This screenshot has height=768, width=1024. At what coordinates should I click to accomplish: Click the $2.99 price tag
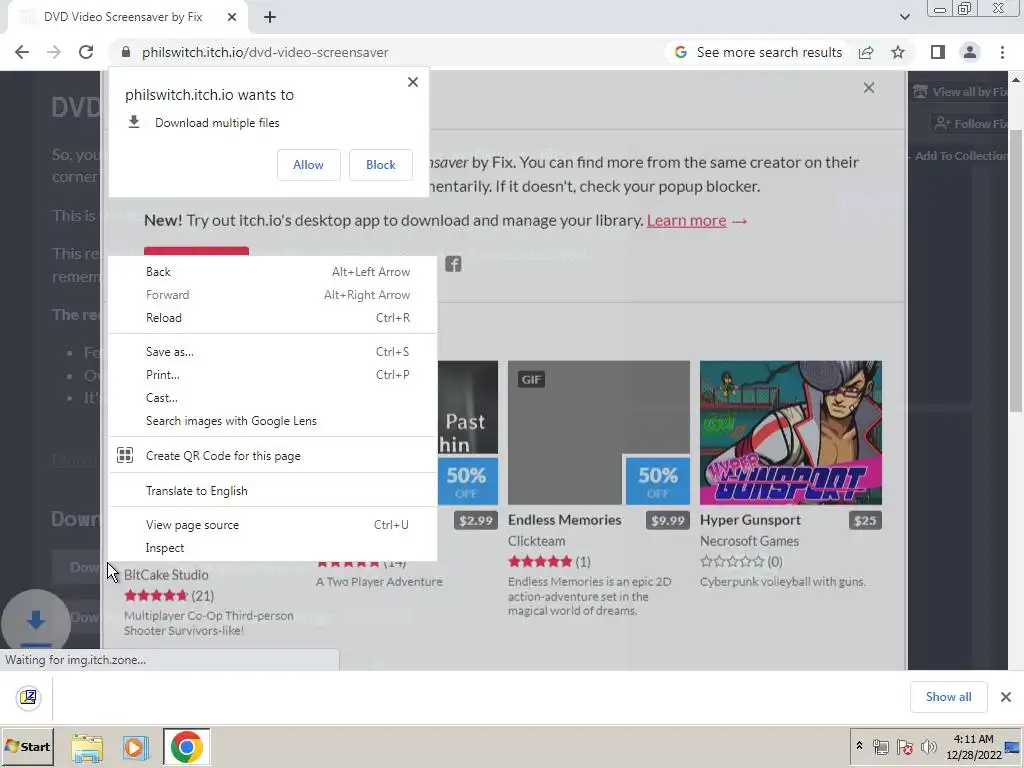pos(475,520)
